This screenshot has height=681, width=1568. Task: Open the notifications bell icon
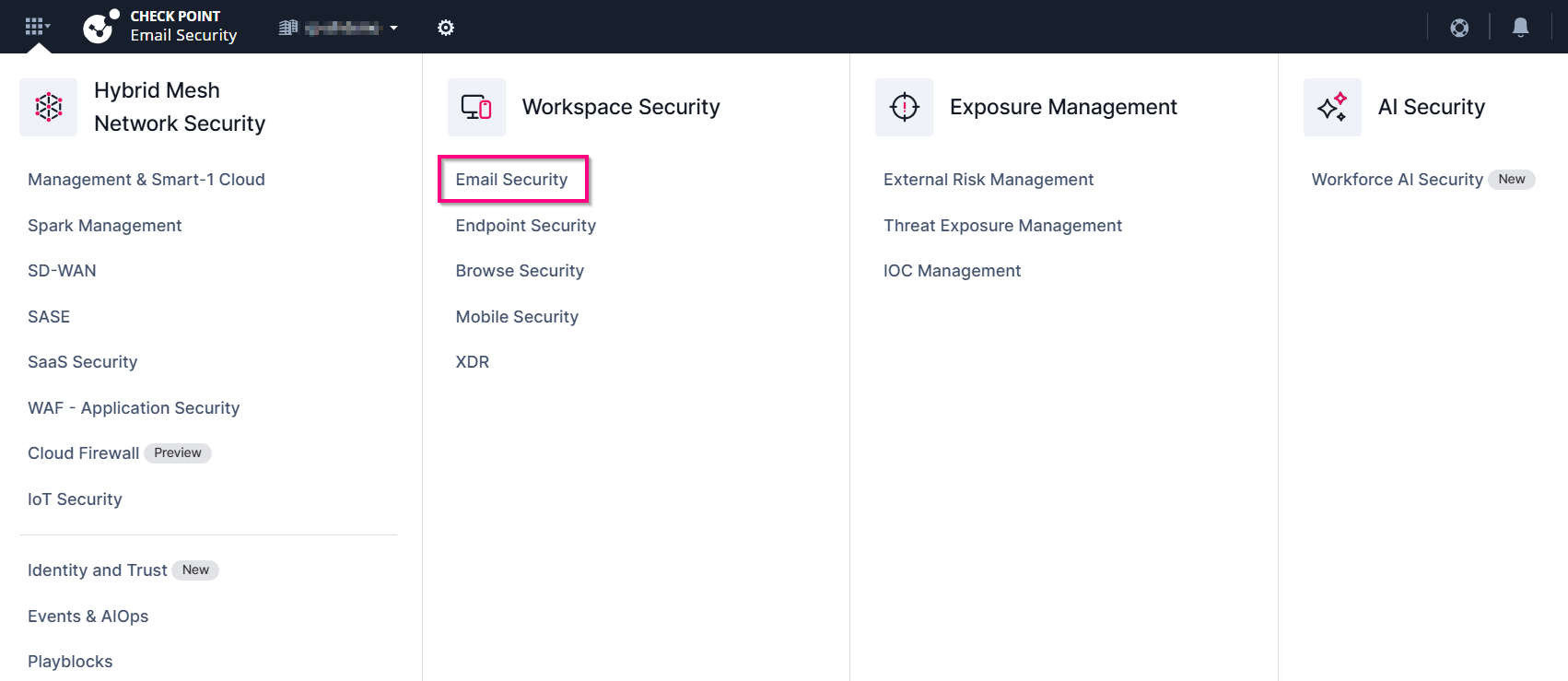(1521, 28)
